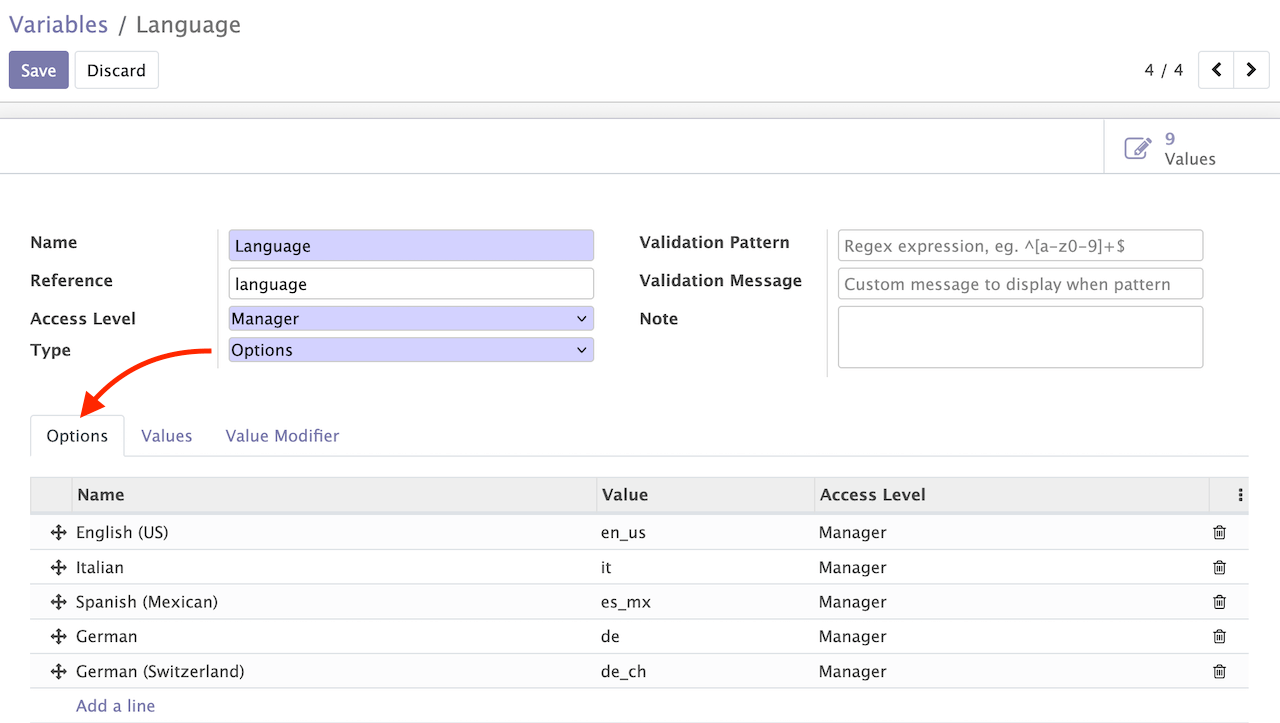Click the Save button
The width and height of the screenshot is (1280, 723).
tap(38, 70)
